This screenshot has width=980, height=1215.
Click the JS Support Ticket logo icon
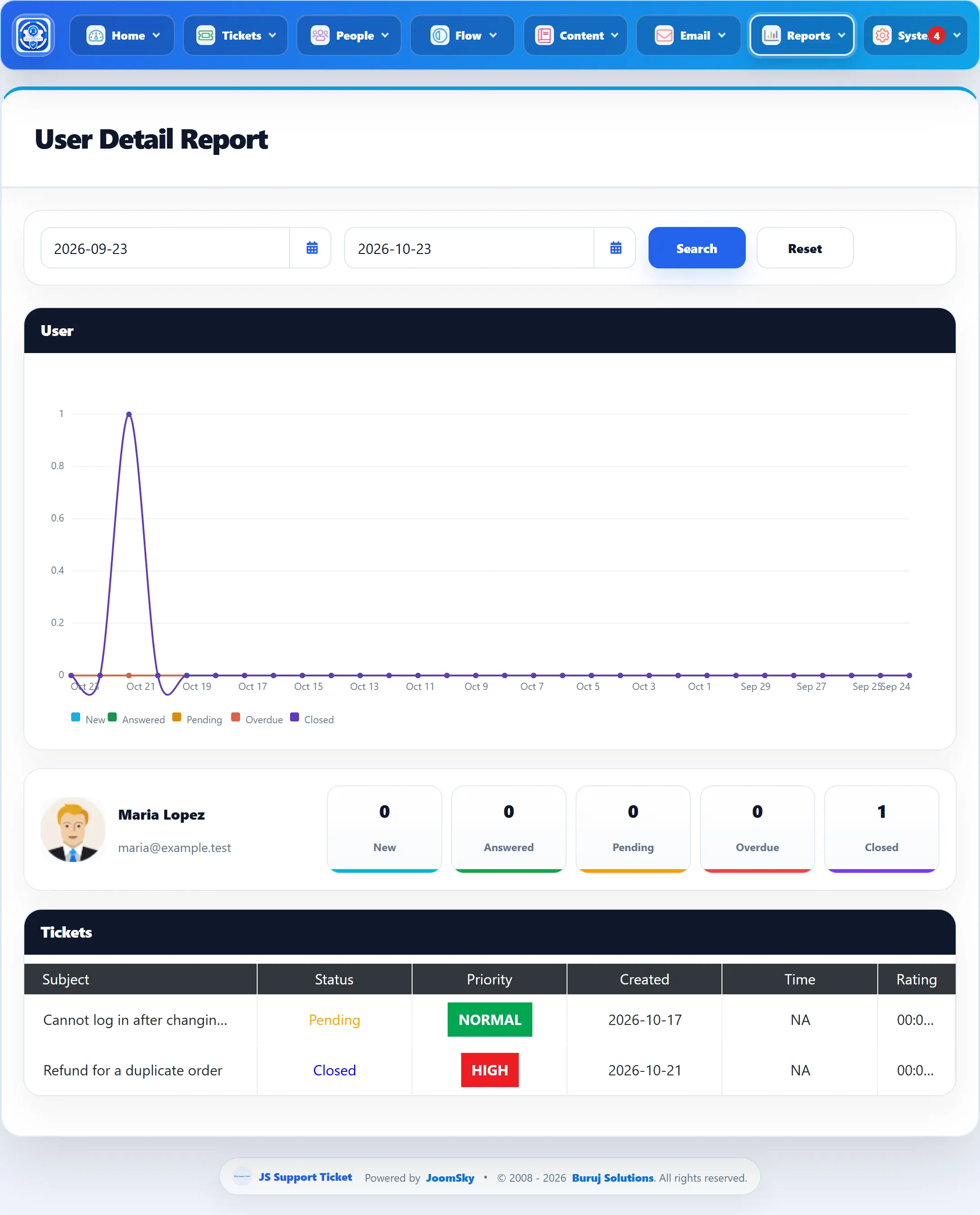point(33,35)
